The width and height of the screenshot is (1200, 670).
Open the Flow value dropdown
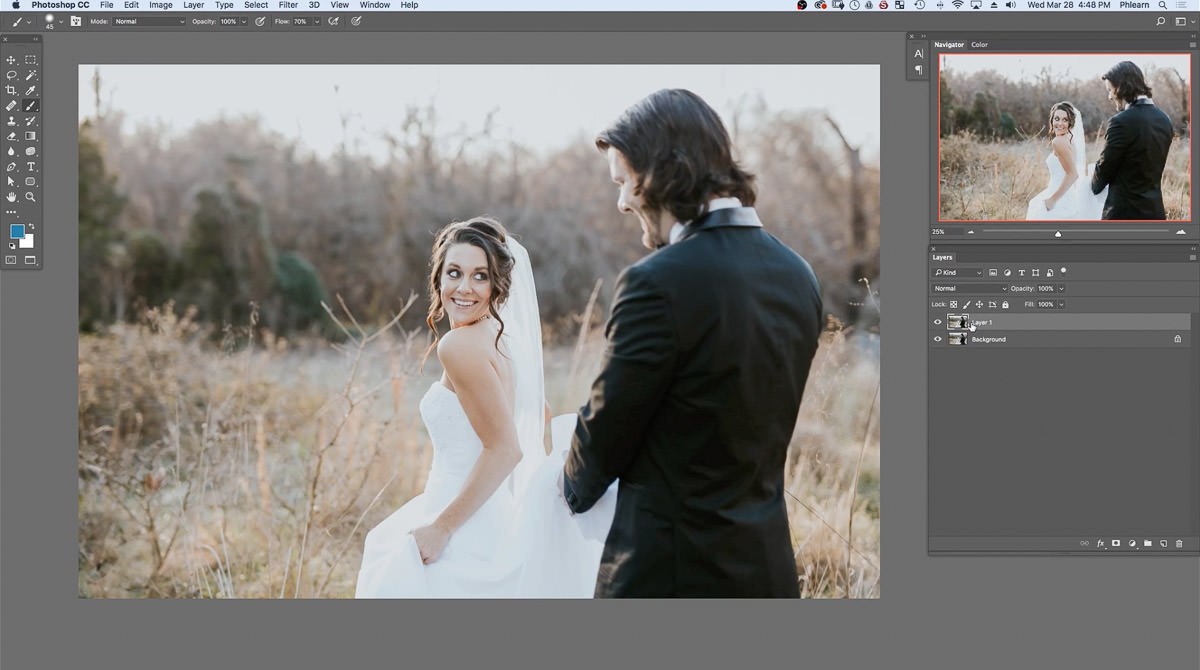pos(316,21)
